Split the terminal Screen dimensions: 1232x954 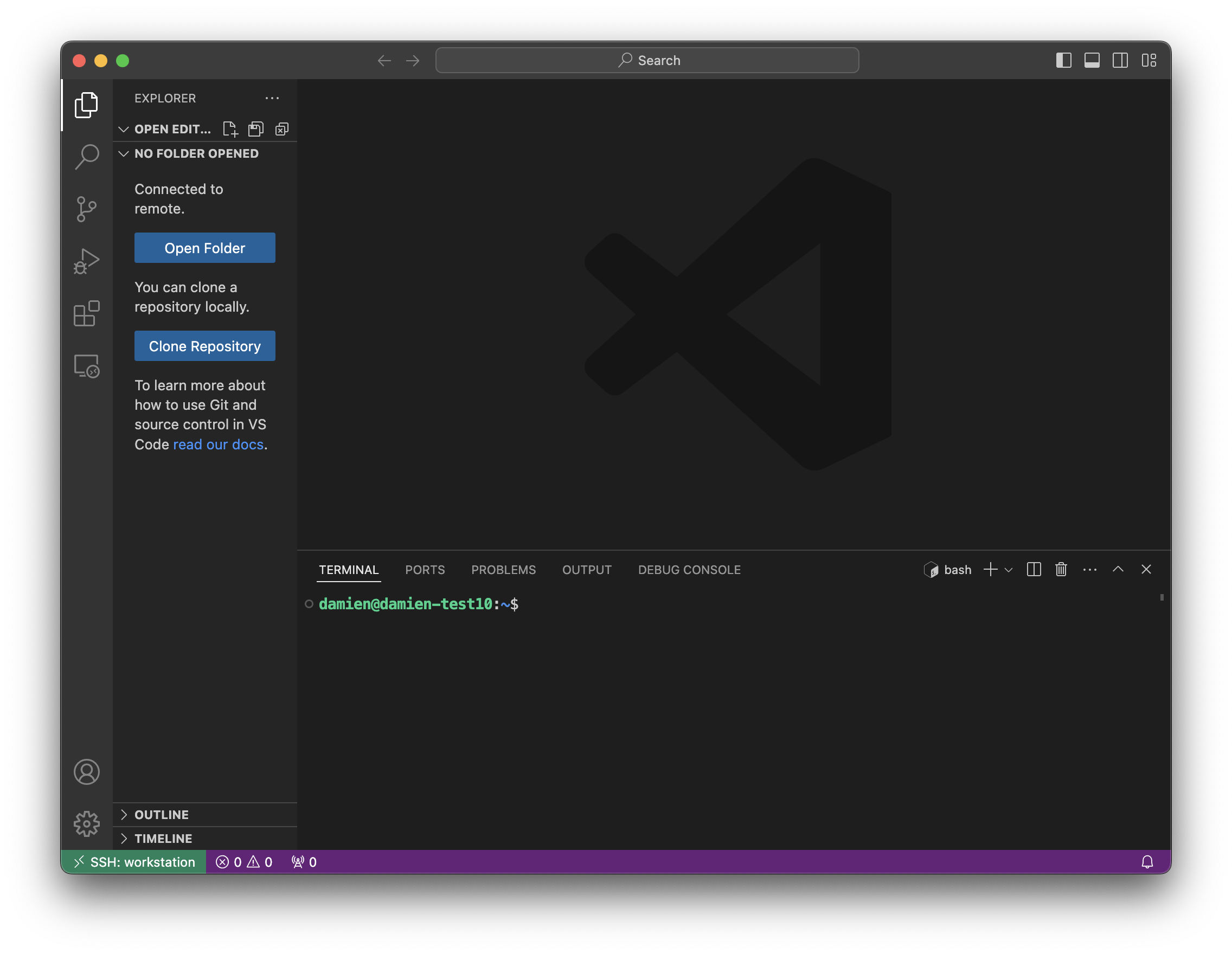pos(1034,570)
